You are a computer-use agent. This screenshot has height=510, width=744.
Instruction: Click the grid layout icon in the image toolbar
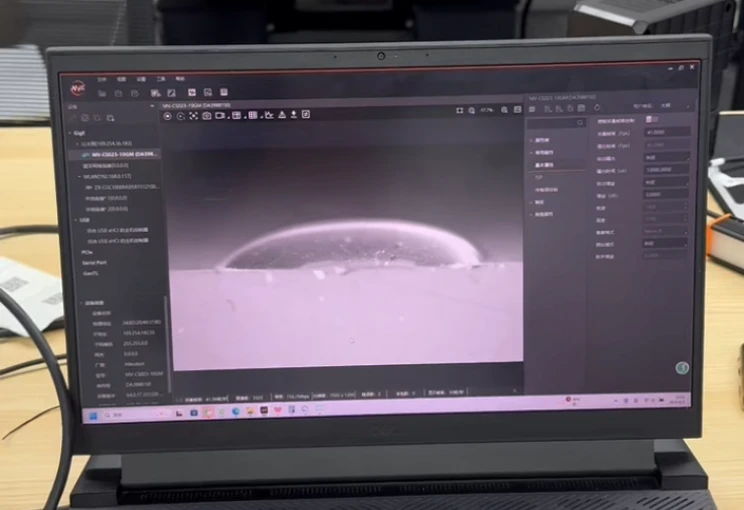click(x=253, y=115)
